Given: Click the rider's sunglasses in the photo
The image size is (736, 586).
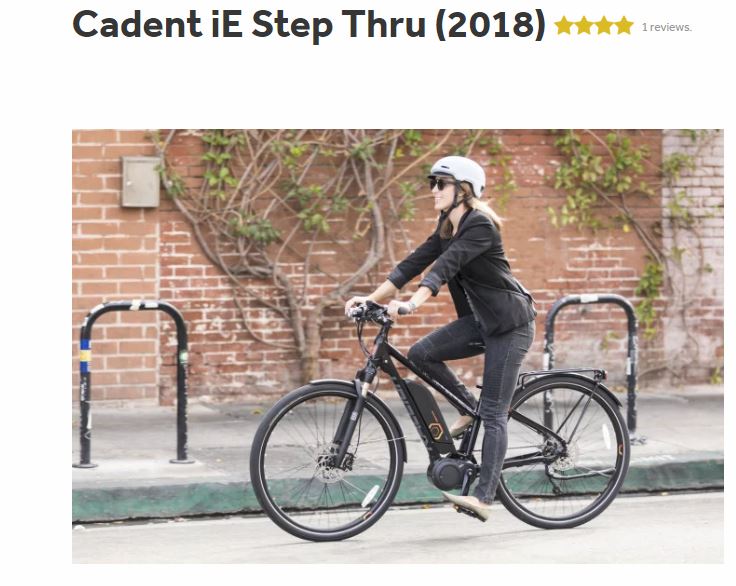Looking at the screenshot, I should tap(441, 185).
